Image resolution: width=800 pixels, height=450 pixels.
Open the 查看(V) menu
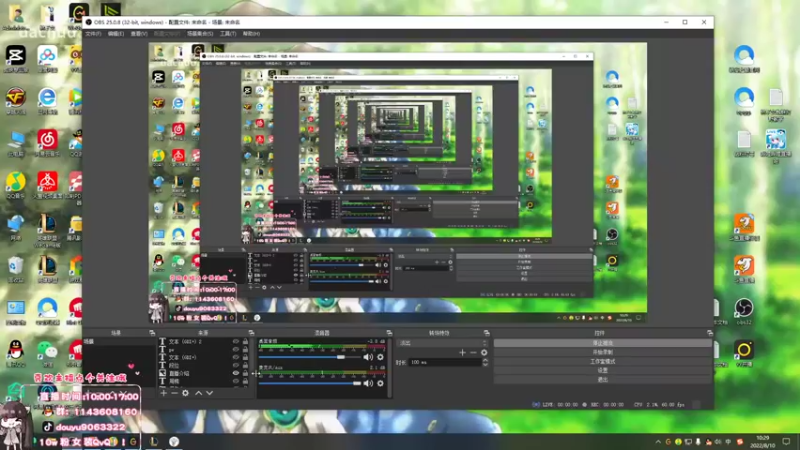[139, 34]
